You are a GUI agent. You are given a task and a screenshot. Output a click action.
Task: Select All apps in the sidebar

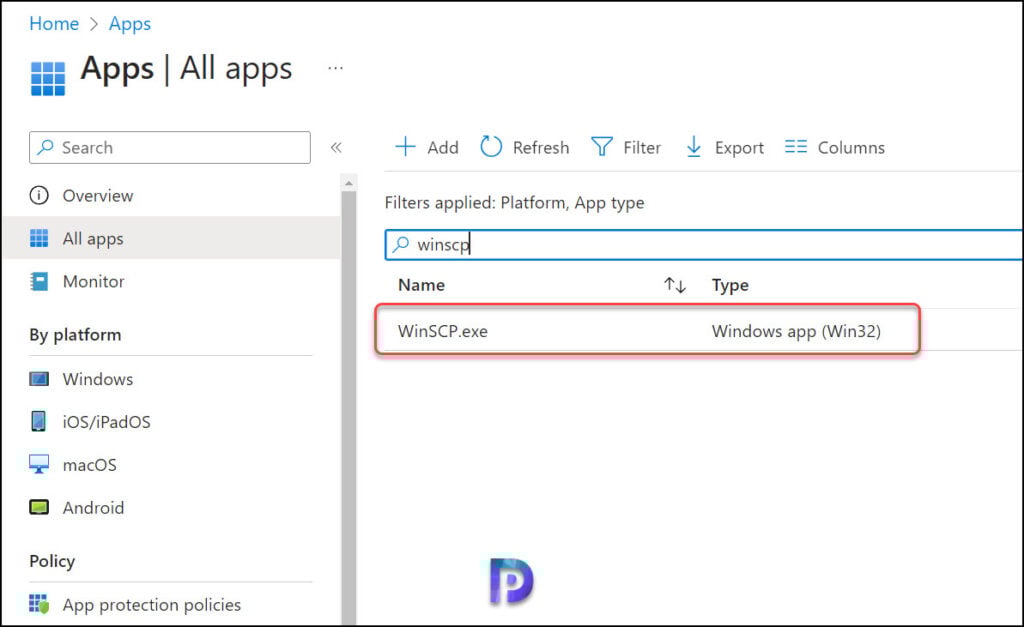(x=171, y=238)
